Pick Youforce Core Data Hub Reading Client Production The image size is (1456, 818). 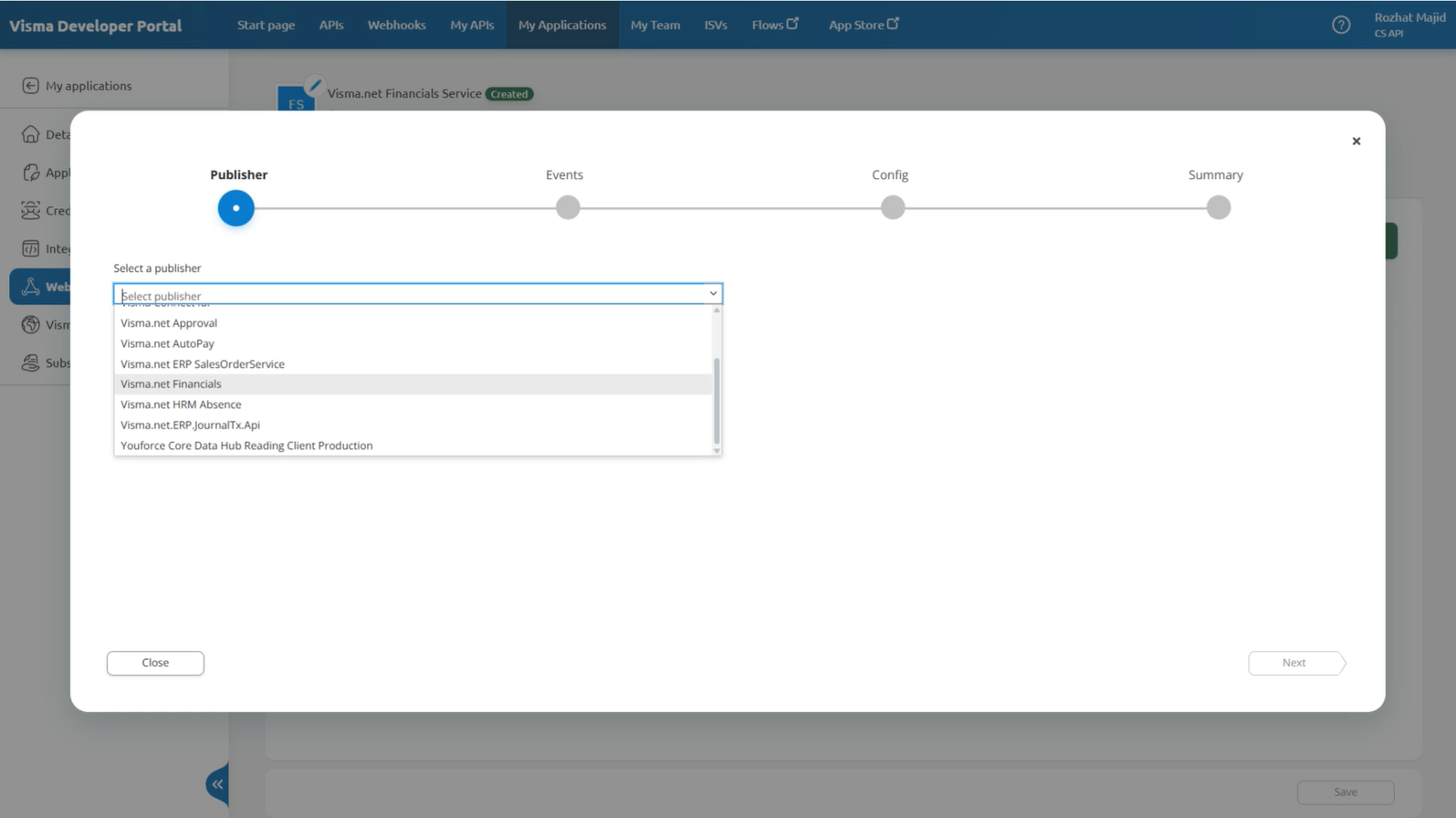coord(246,446)
